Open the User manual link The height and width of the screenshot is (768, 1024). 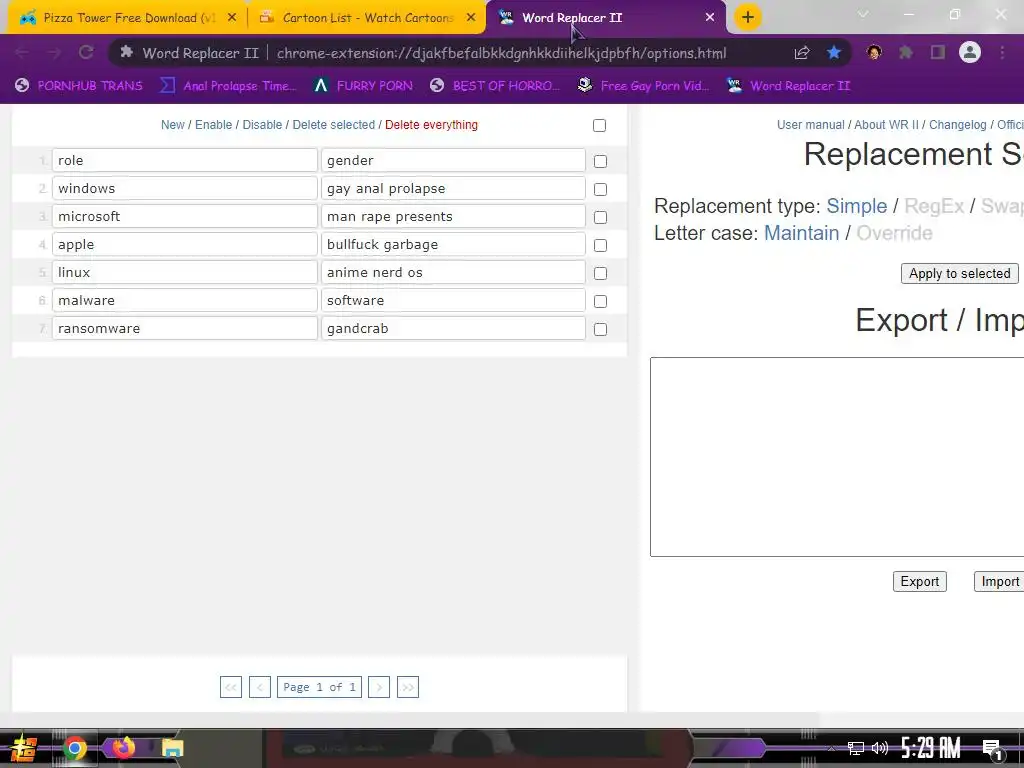pyautogui.click(x=810, y=125)
